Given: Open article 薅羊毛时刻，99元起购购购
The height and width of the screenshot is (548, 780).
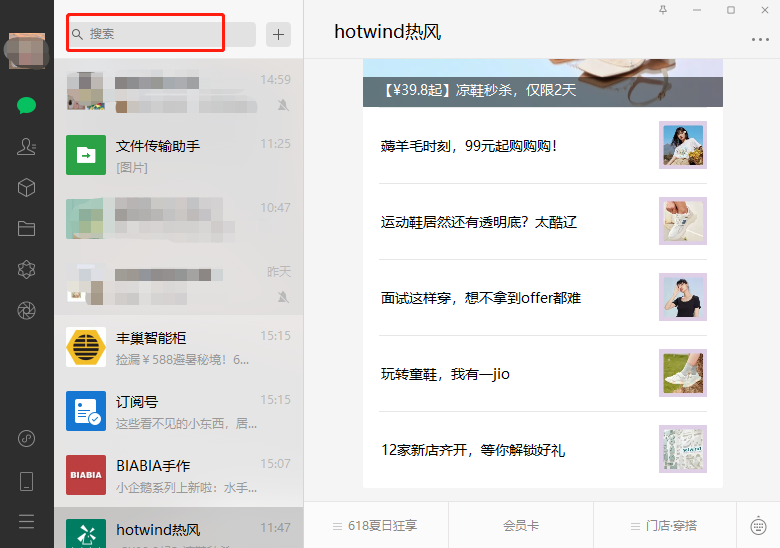Looking at the screenshot, I should point(543,146).
